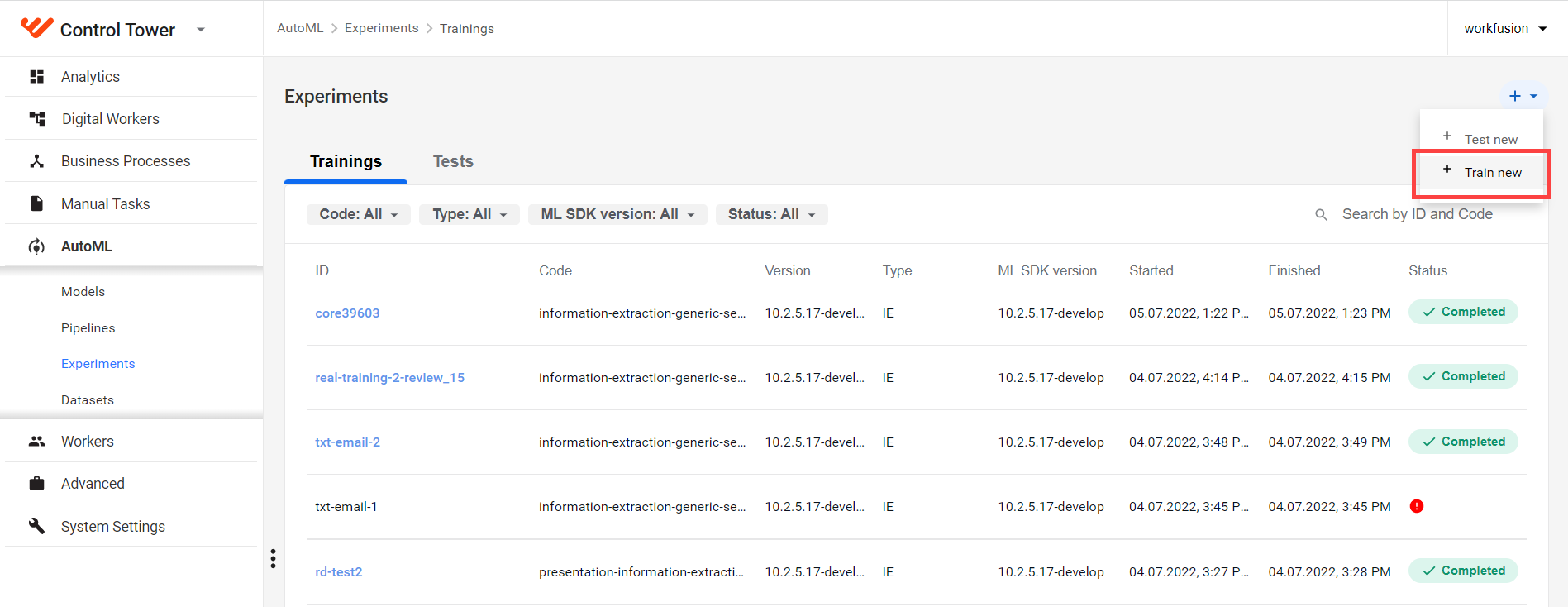Choose Test new from the menu
This screenshot has height=607, width=1568.
tap(1482, 138)
